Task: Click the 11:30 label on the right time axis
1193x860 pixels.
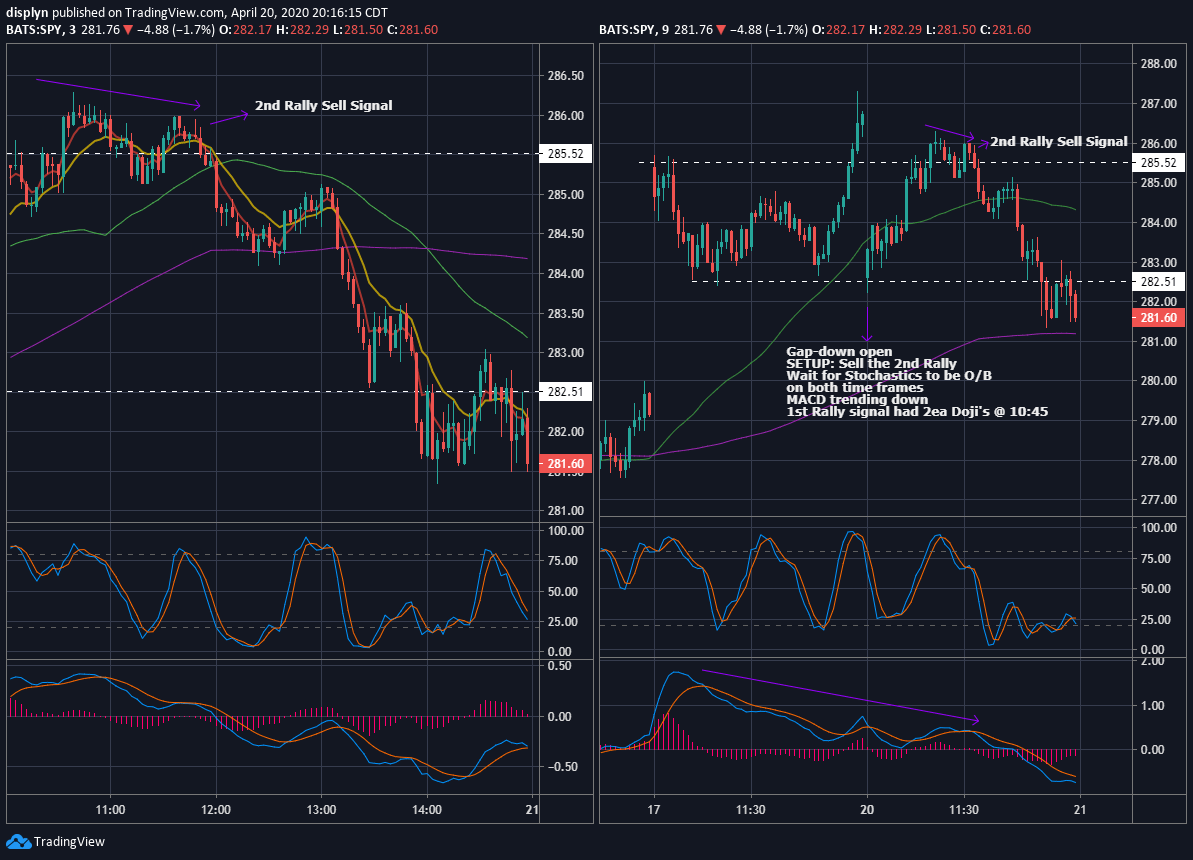Action: tap(963, 811)
